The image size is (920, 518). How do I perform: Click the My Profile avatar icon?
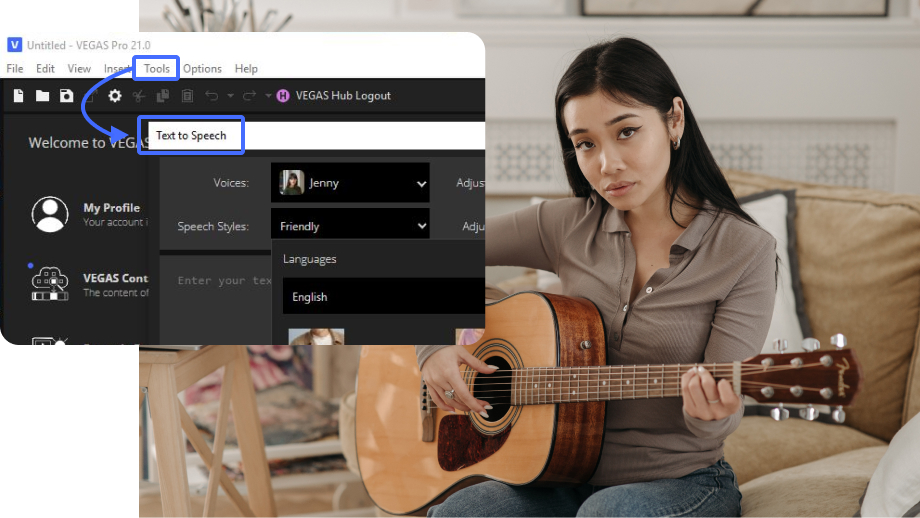pyautogui.click(x=50, y=214)
